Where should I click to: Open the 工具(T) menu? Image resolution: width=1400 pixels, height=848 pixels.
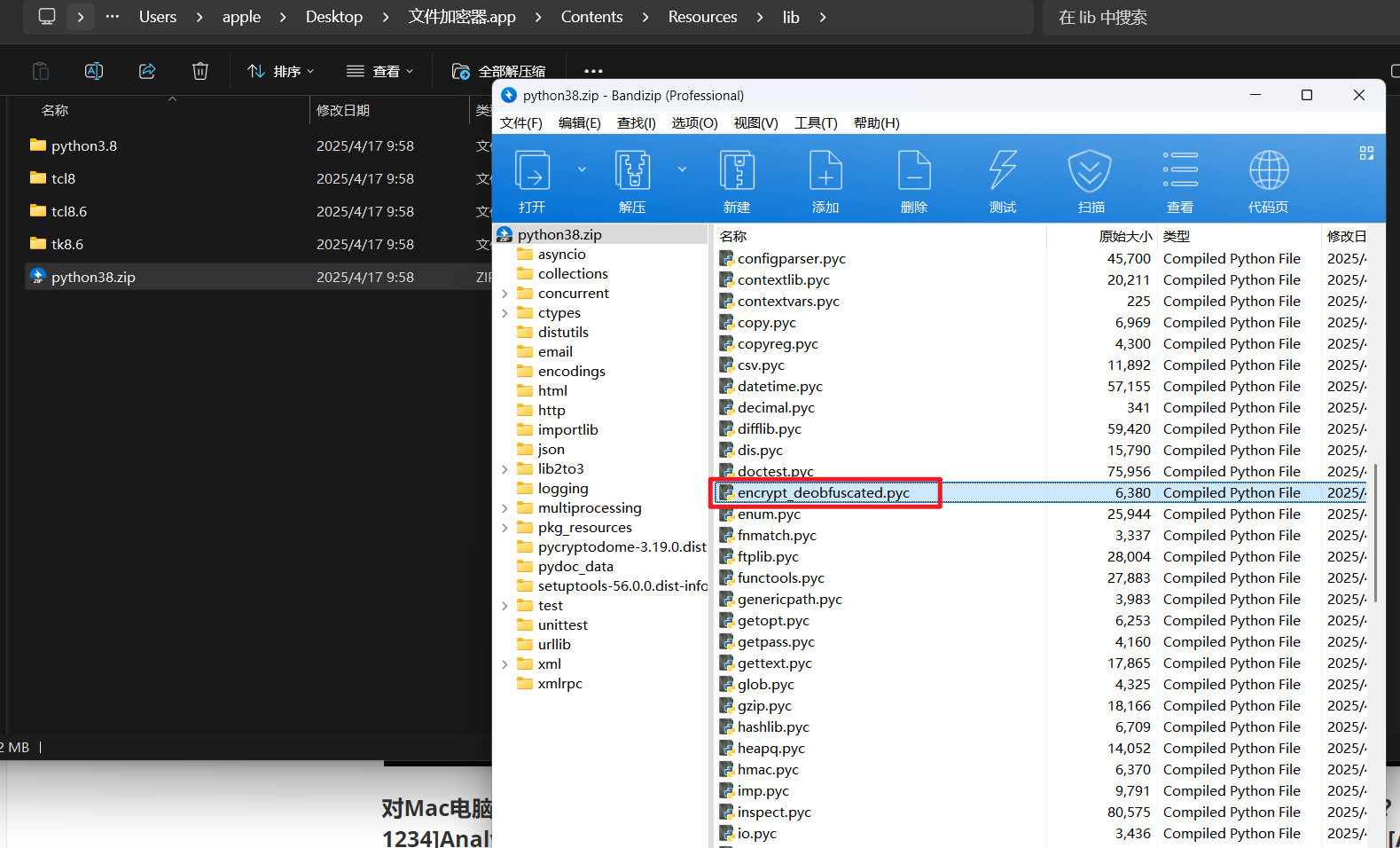tap(816, 123)
